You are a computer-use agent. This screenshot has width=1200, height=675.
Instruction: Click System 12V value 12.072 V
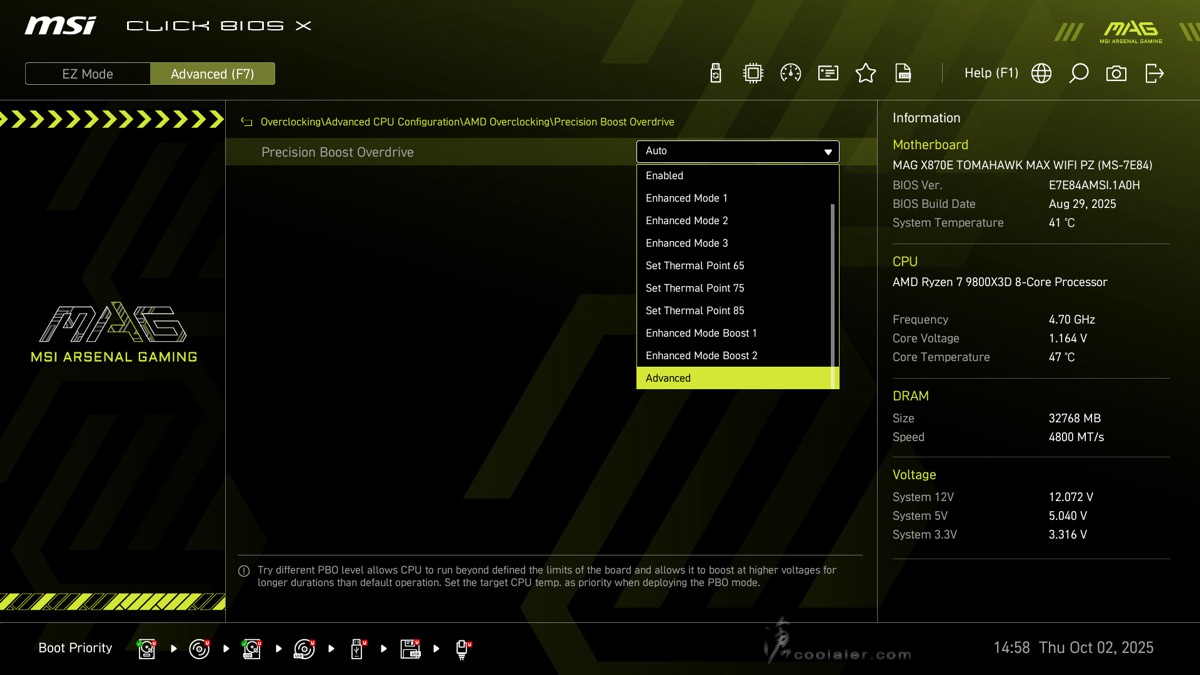[x=1071, y=497]
